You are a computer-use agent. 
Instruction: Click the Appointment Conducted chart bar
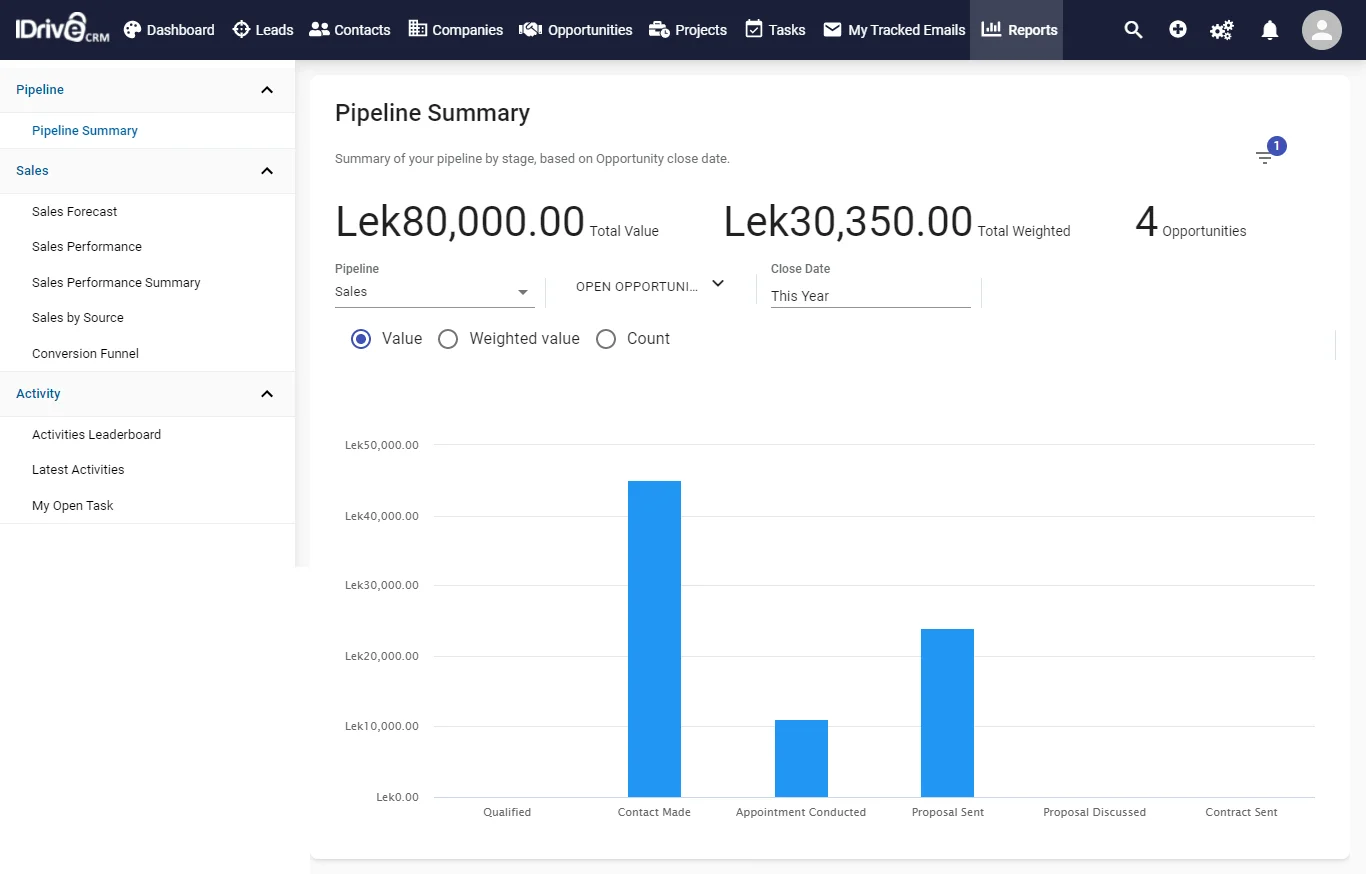tap(801, 758)
